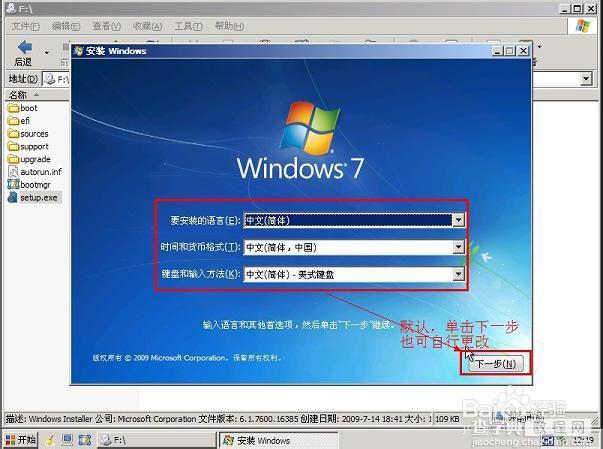Select the autorun.inf file icon
Viewport: 603px width, 449px height.
point(13,171)
